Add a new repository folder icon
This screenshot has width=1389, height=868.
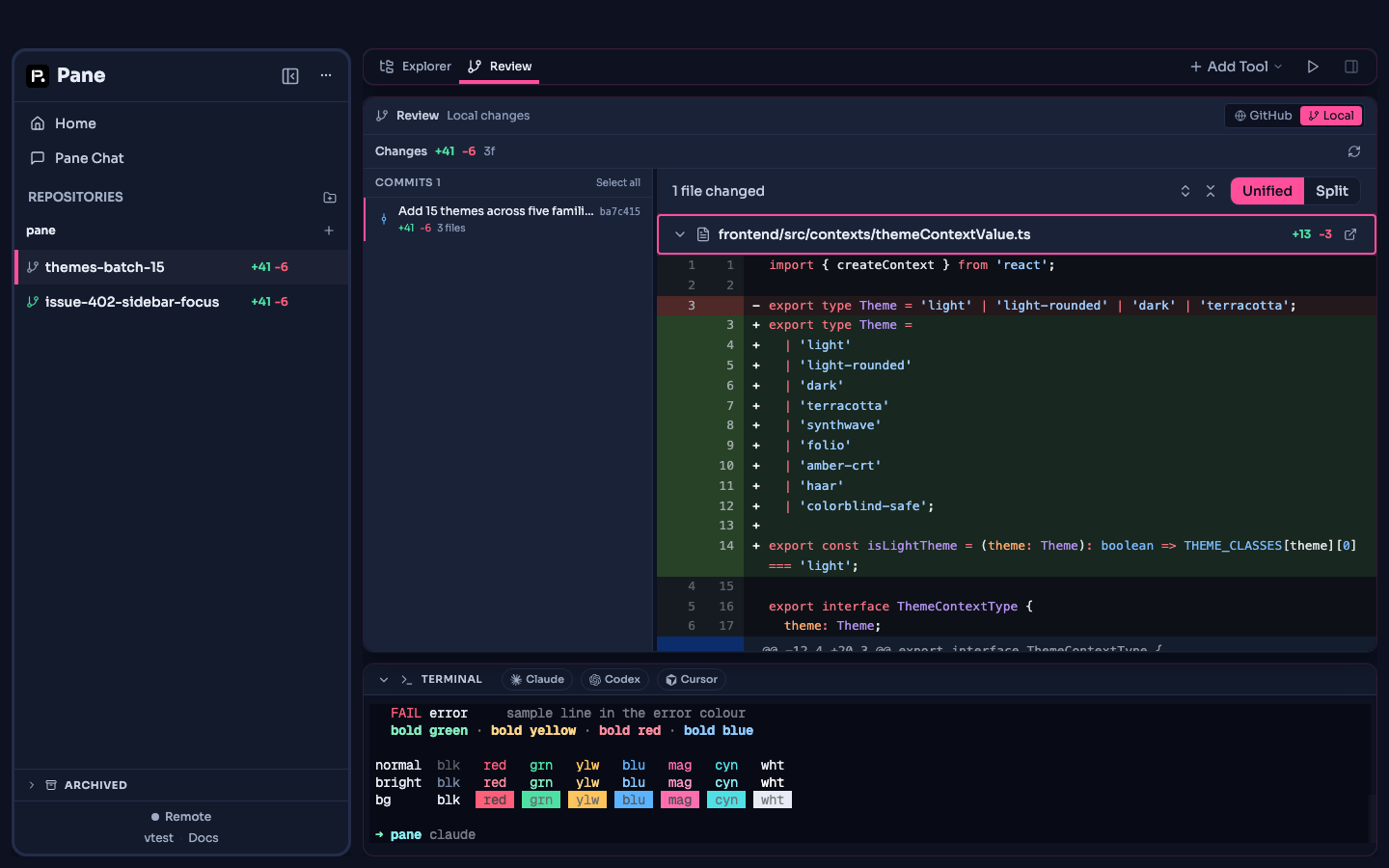[x=330, y=197]
